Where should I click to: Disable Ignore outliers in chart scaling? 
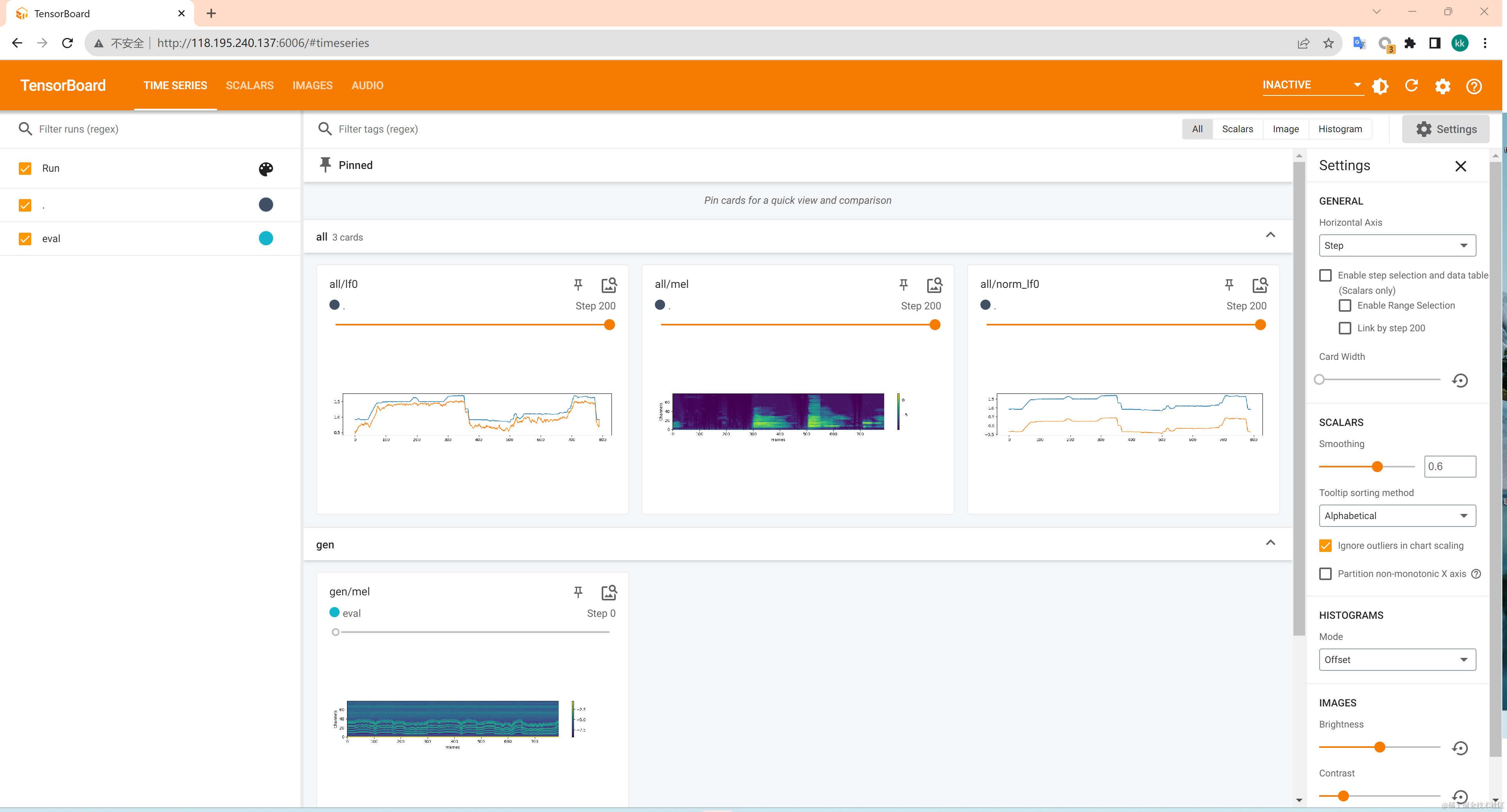click(x=1325, y=546)
